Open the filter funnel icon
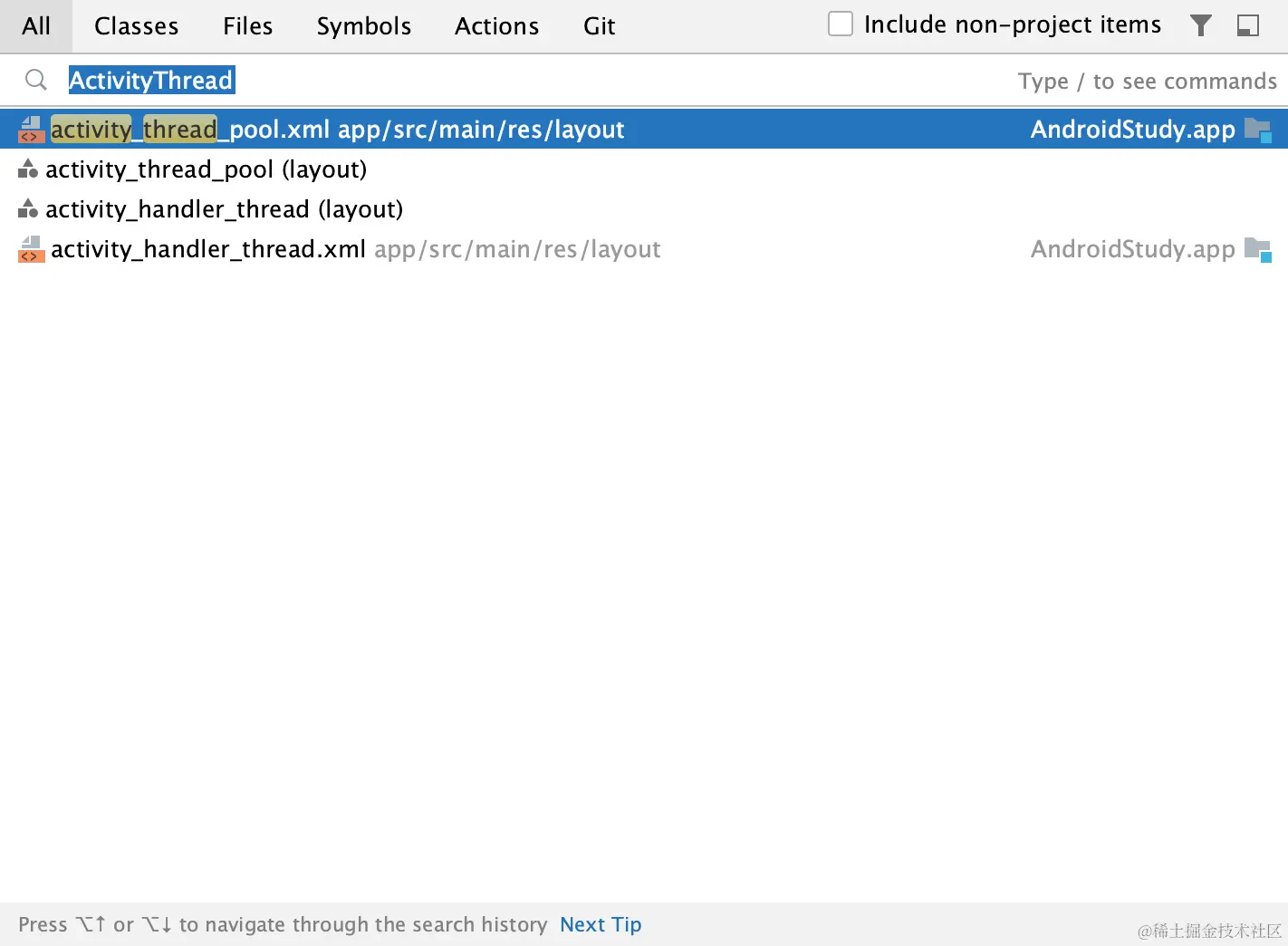 tap(1201, 25)
